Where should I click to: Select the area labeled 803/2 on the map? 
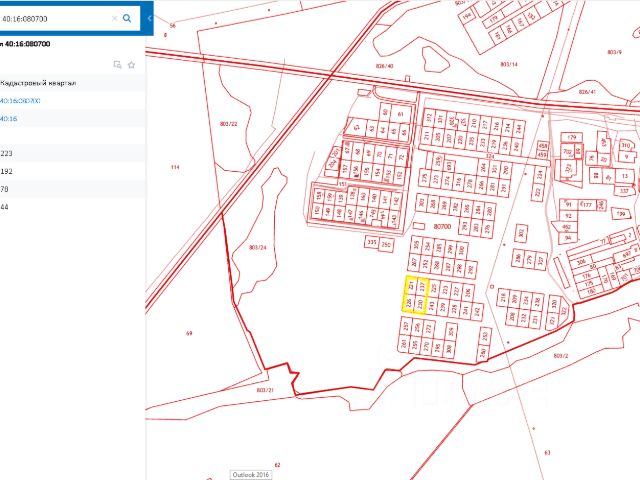point(560,355)
